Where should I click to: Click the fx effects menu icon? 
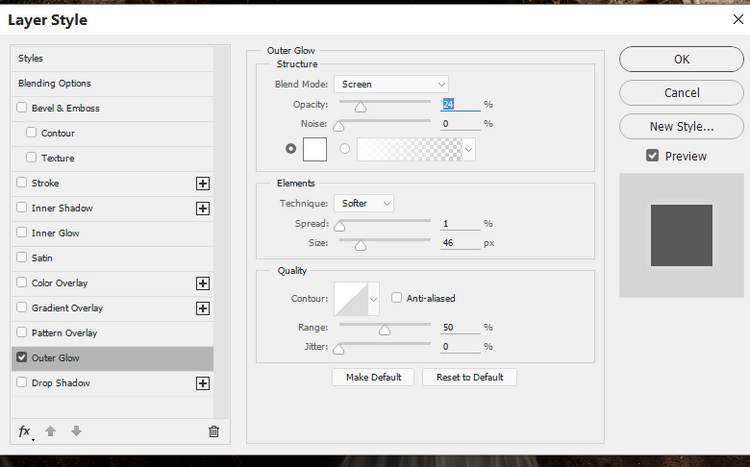(25, 431)
